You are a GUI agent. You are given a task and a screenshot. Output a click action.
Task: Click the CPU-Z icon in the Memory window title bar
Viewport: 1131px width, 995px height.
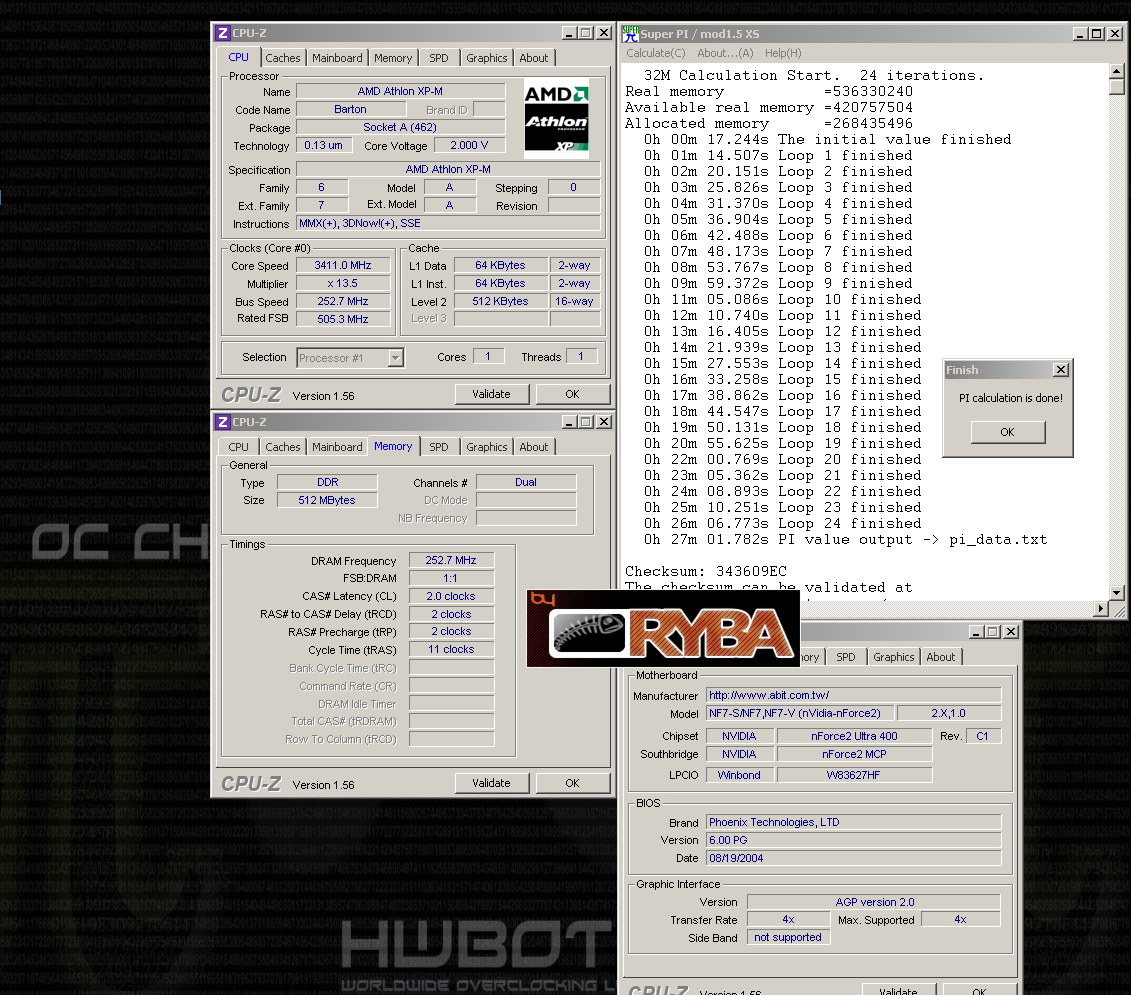(x=223, y=422)
